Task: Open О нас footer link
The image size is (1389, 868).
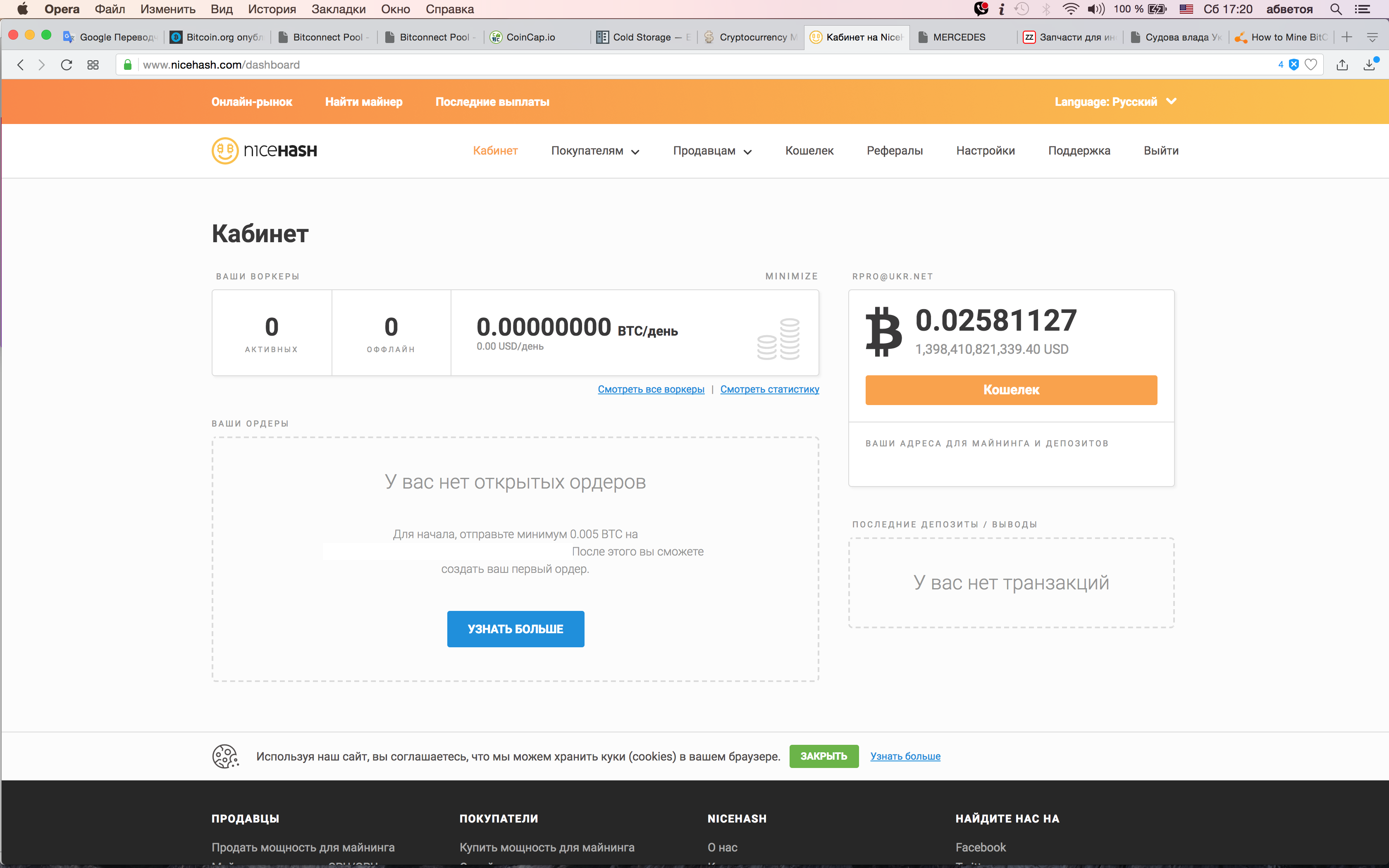Action: (722, 847)
